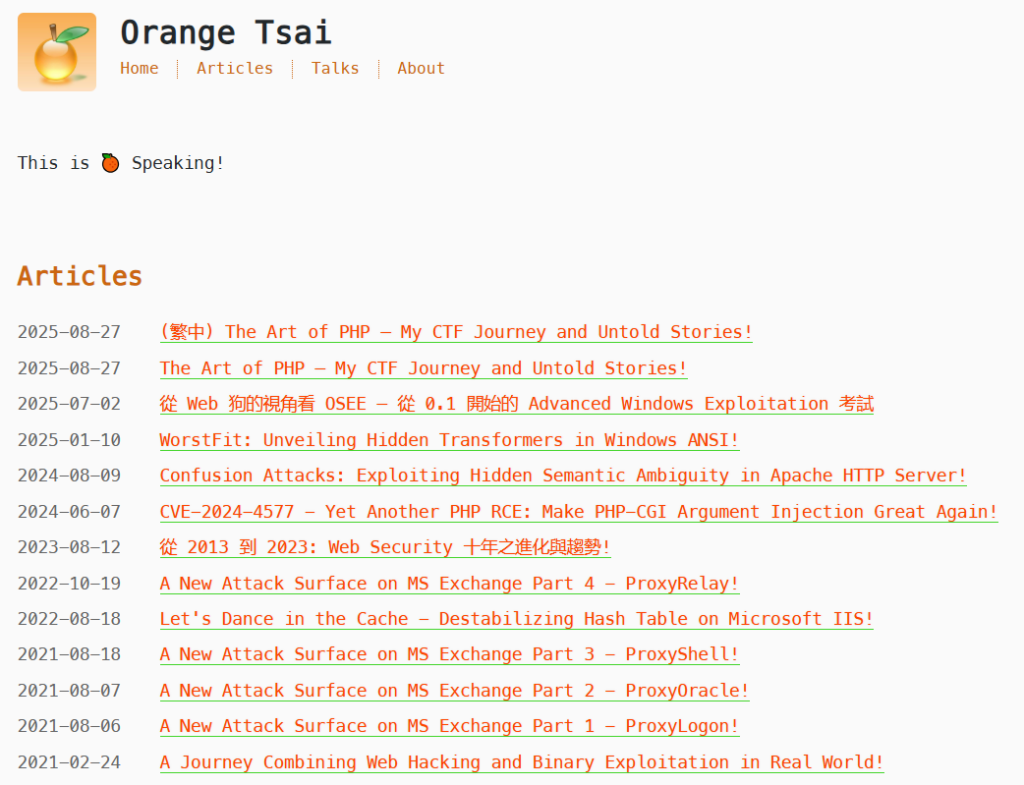Open the 2013 to 2023 Web Security article
The height and width of the screenshot is (785, 1024).
[384, 548]
